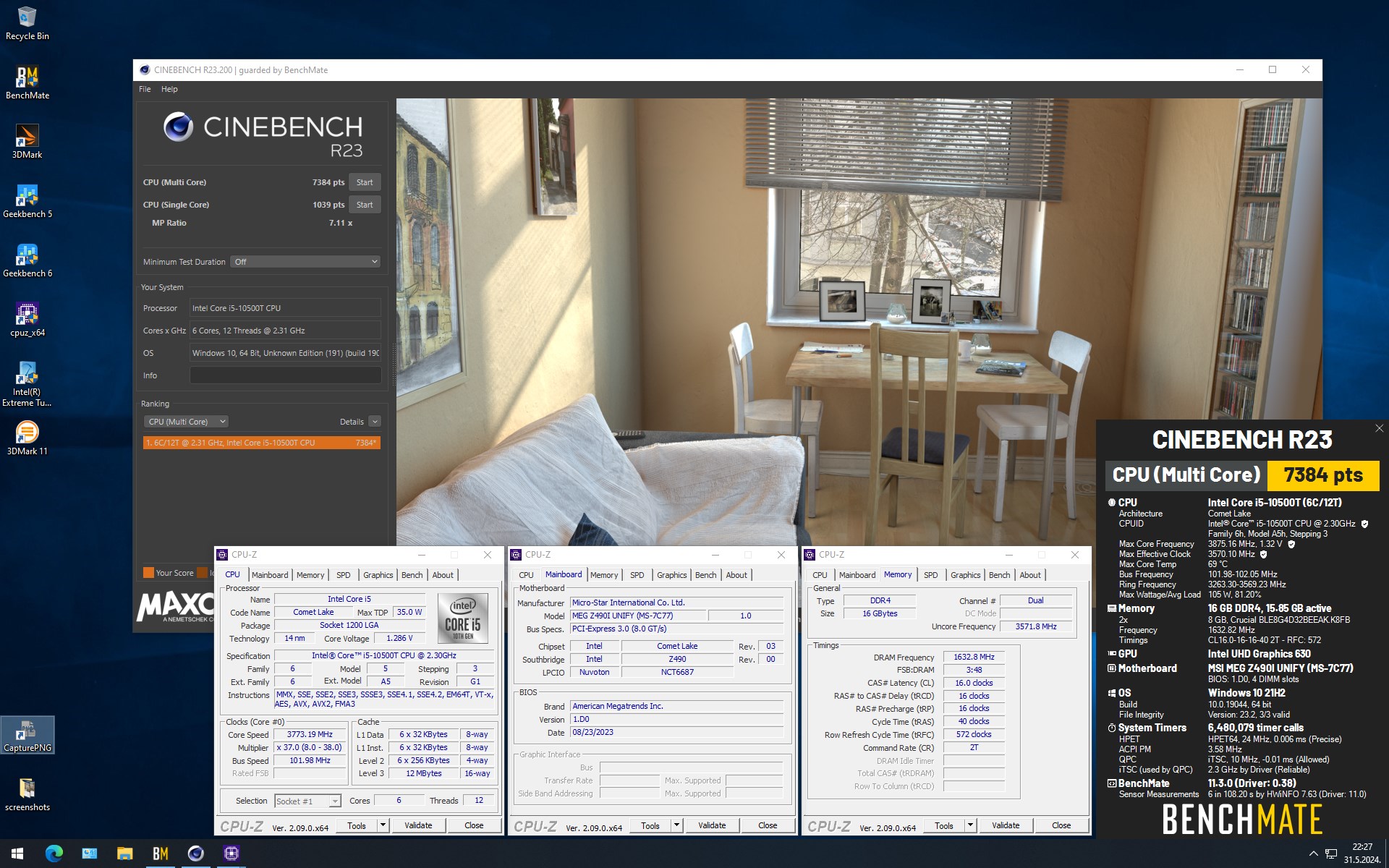This screenshot has height=868, width=1389.
Task: Select the CapturePNG desktop icon
Action: tap(27, 735)
